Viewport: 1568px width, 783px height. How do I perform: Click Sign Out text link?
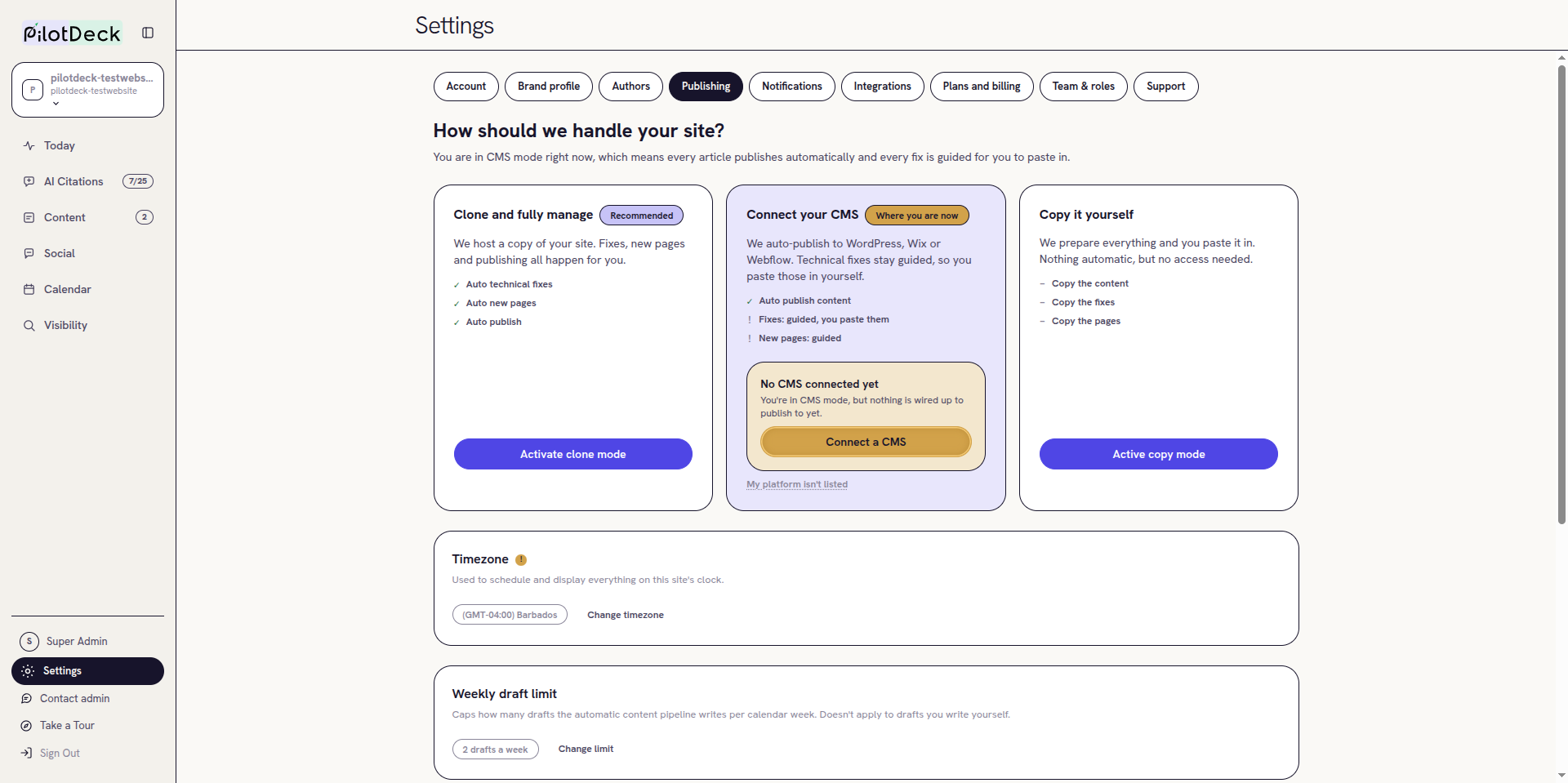pos(60,753)
